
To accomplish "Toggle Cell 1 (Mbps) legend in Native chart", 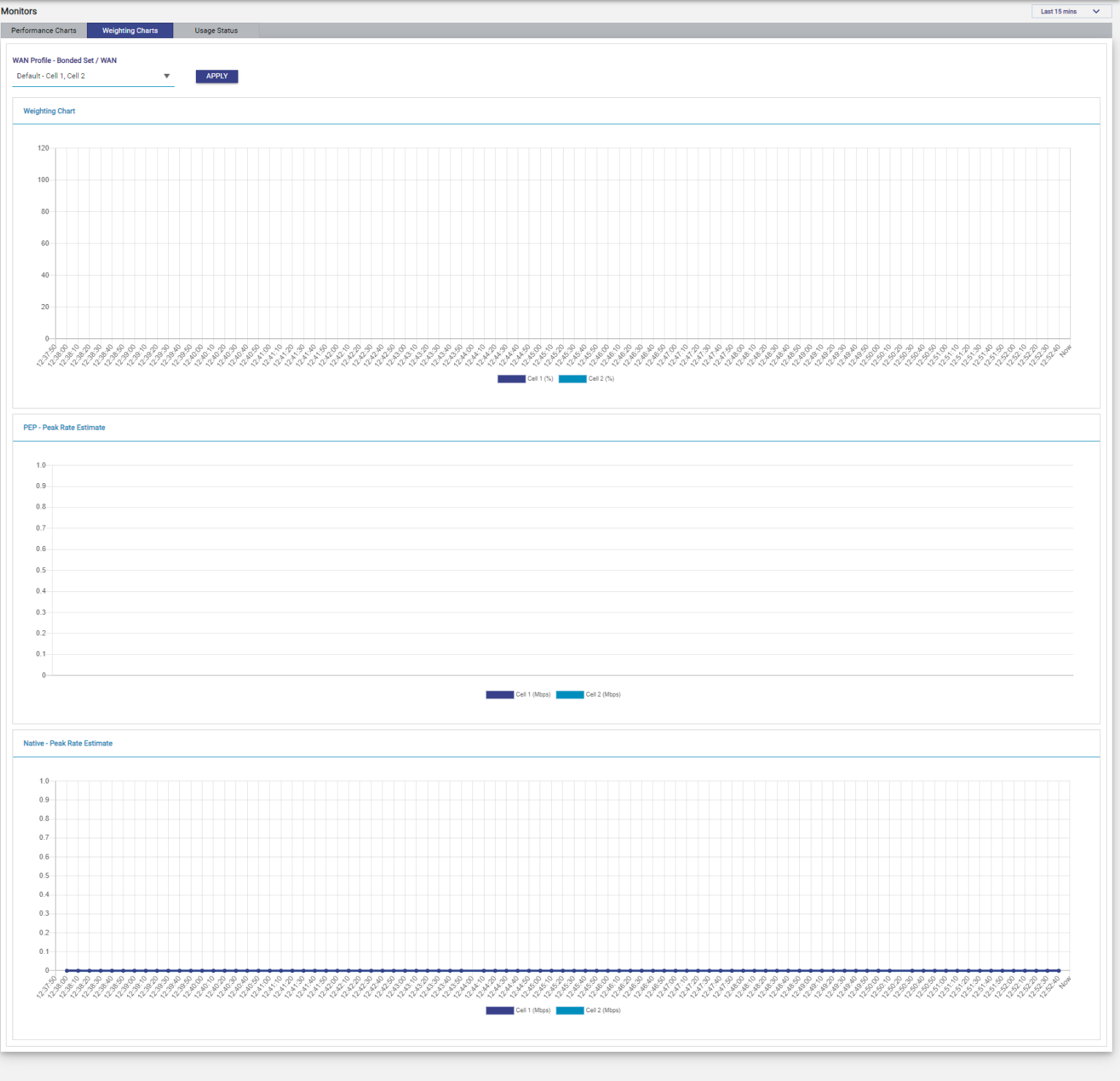I will tap(518, 1010).
